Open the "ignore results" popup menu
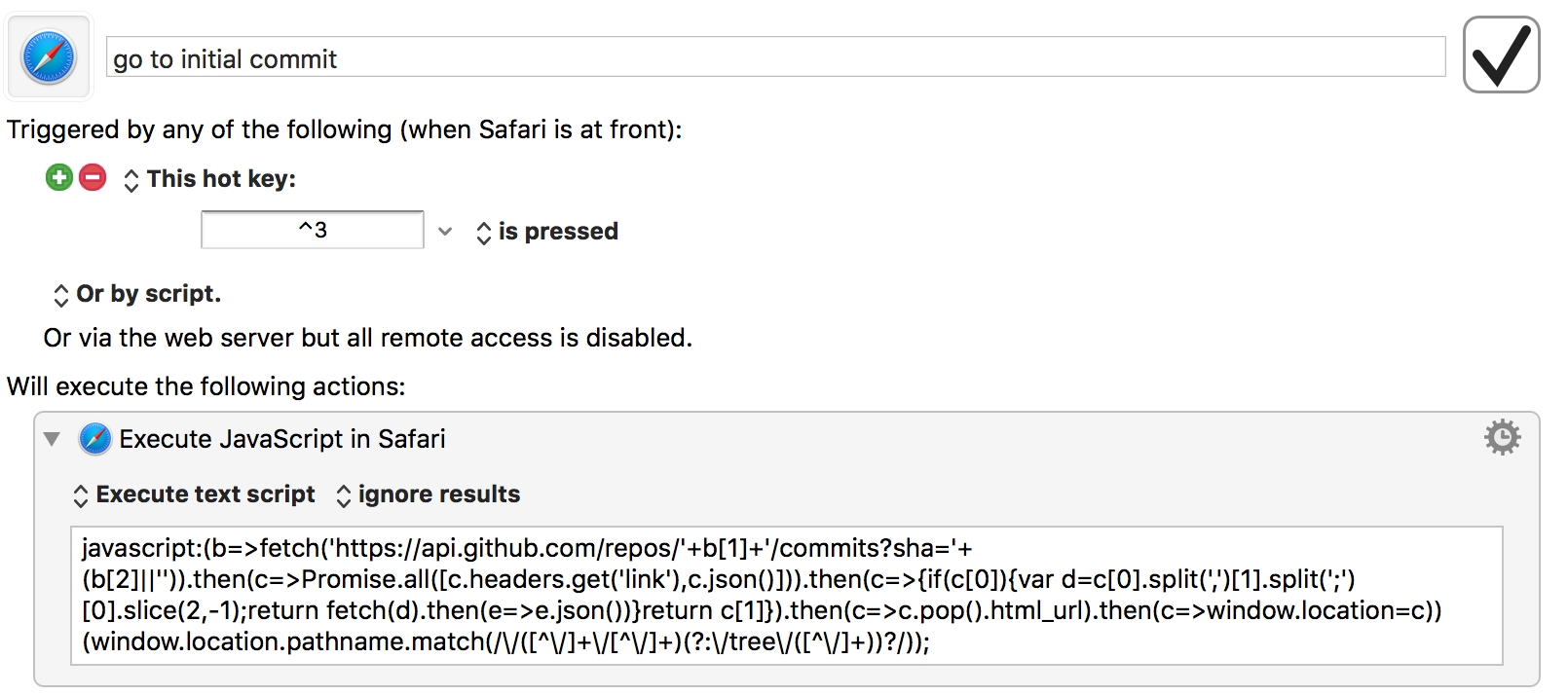This screenshot has width=1568, height=695. tap(429, 494)
